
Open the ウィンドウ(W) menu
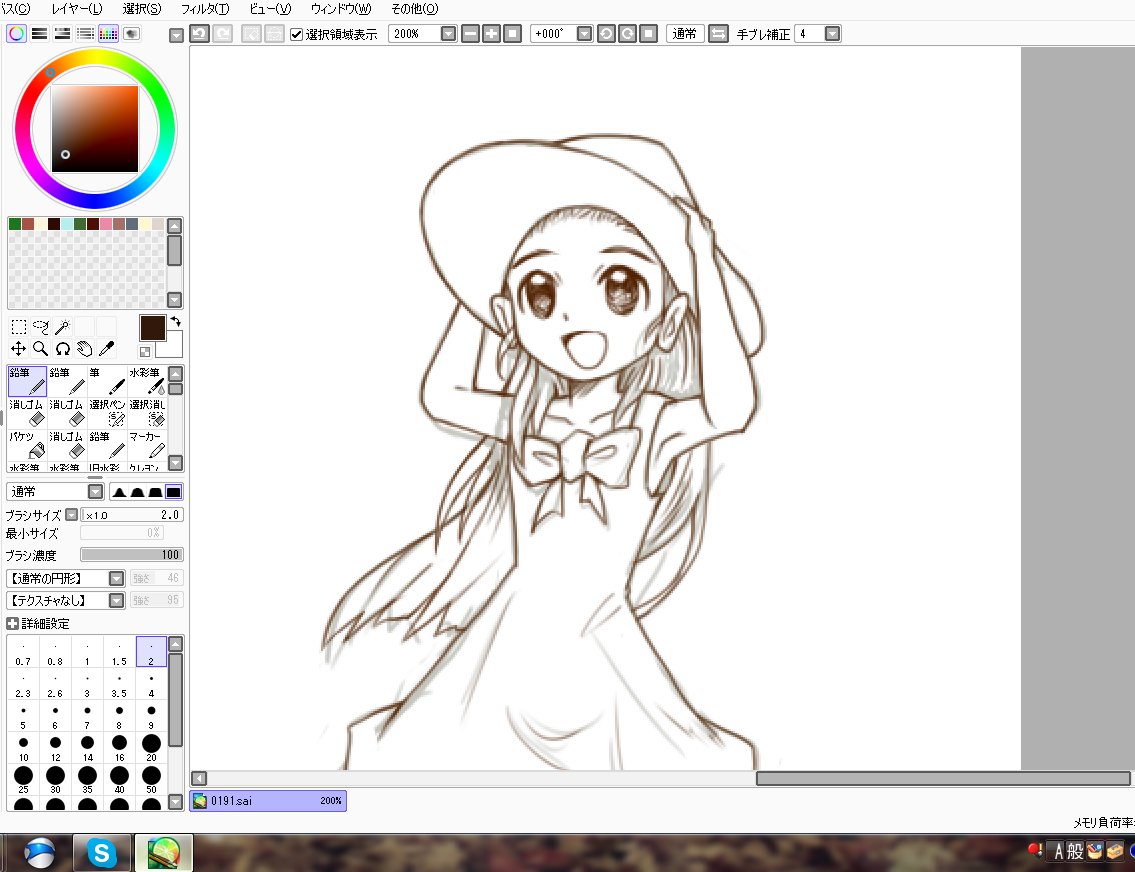341,9
